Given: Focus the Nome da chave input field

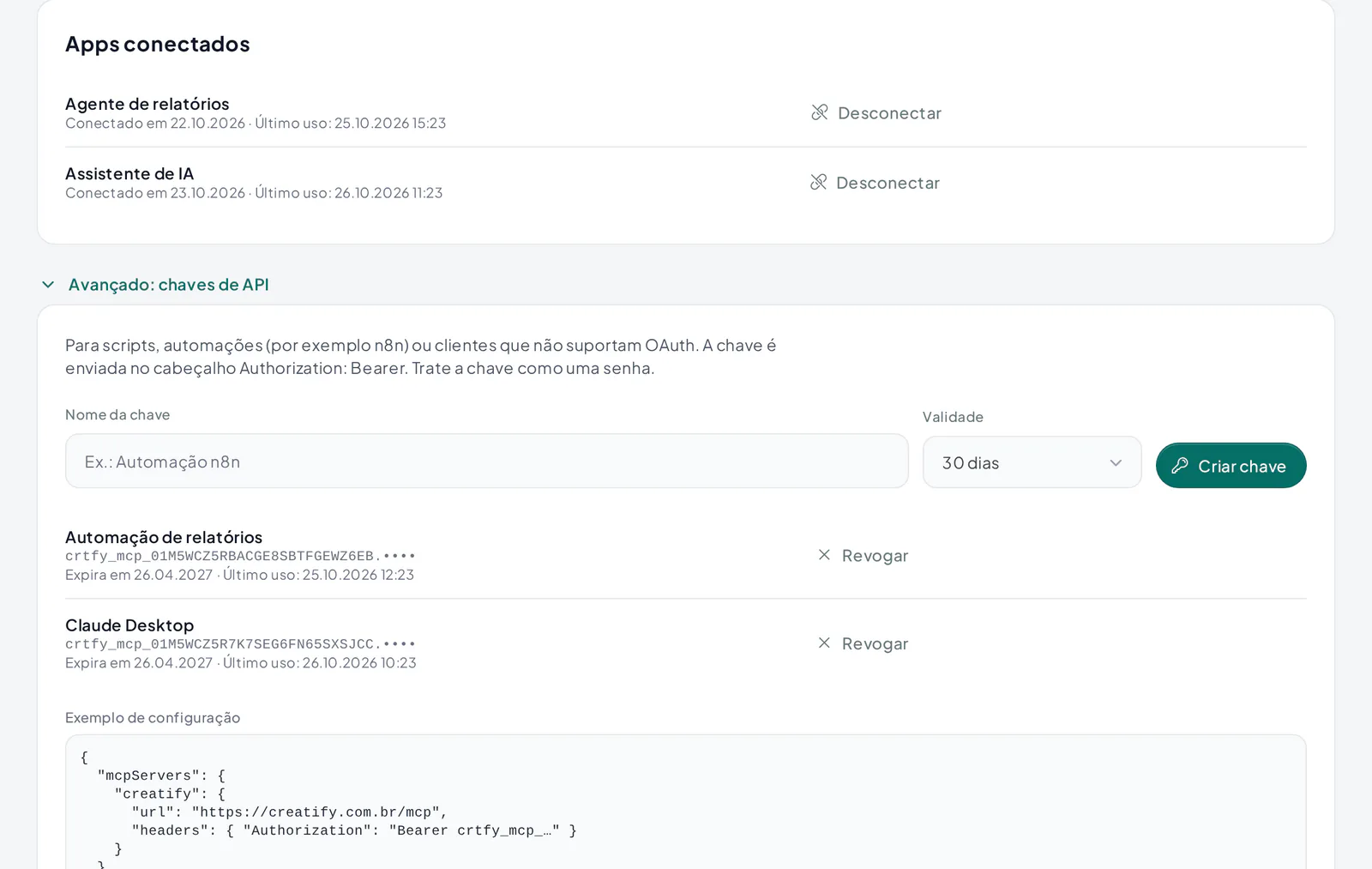Looking at the screenshot, I should coord(486,461).
